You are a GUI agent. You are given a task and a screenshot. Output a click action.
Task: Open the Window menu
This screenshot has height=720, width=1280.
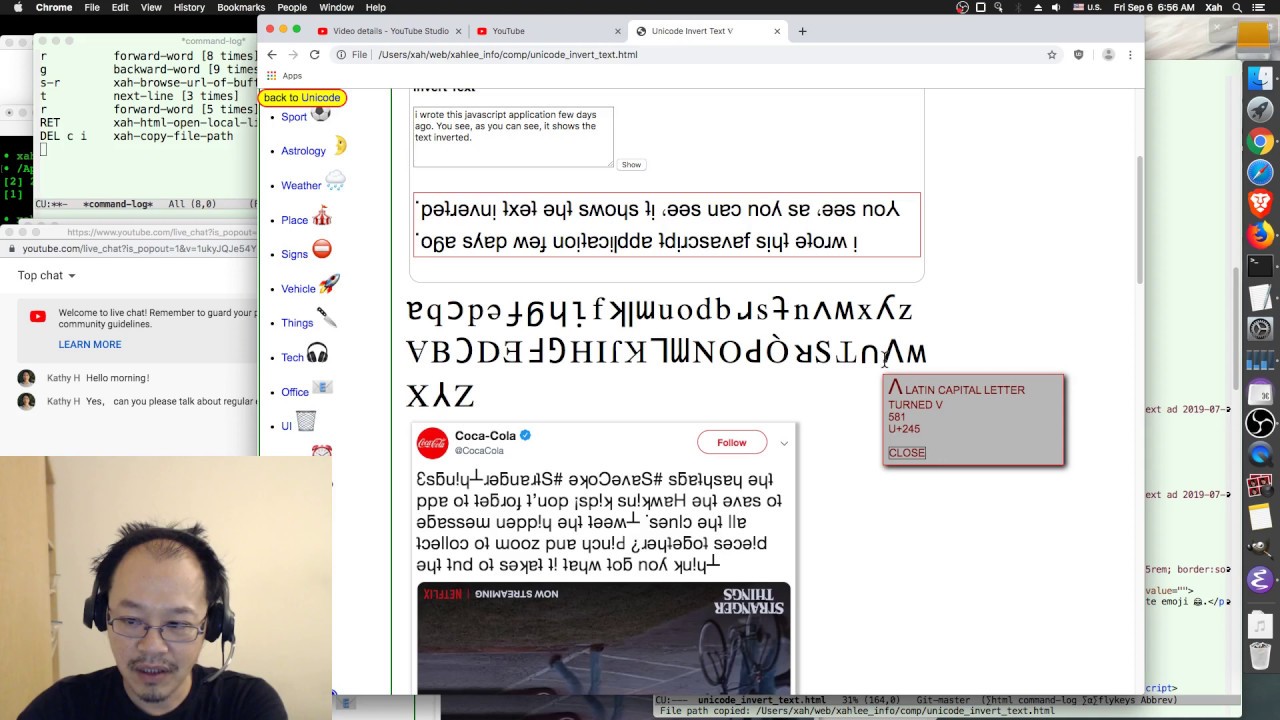(336, 7)
